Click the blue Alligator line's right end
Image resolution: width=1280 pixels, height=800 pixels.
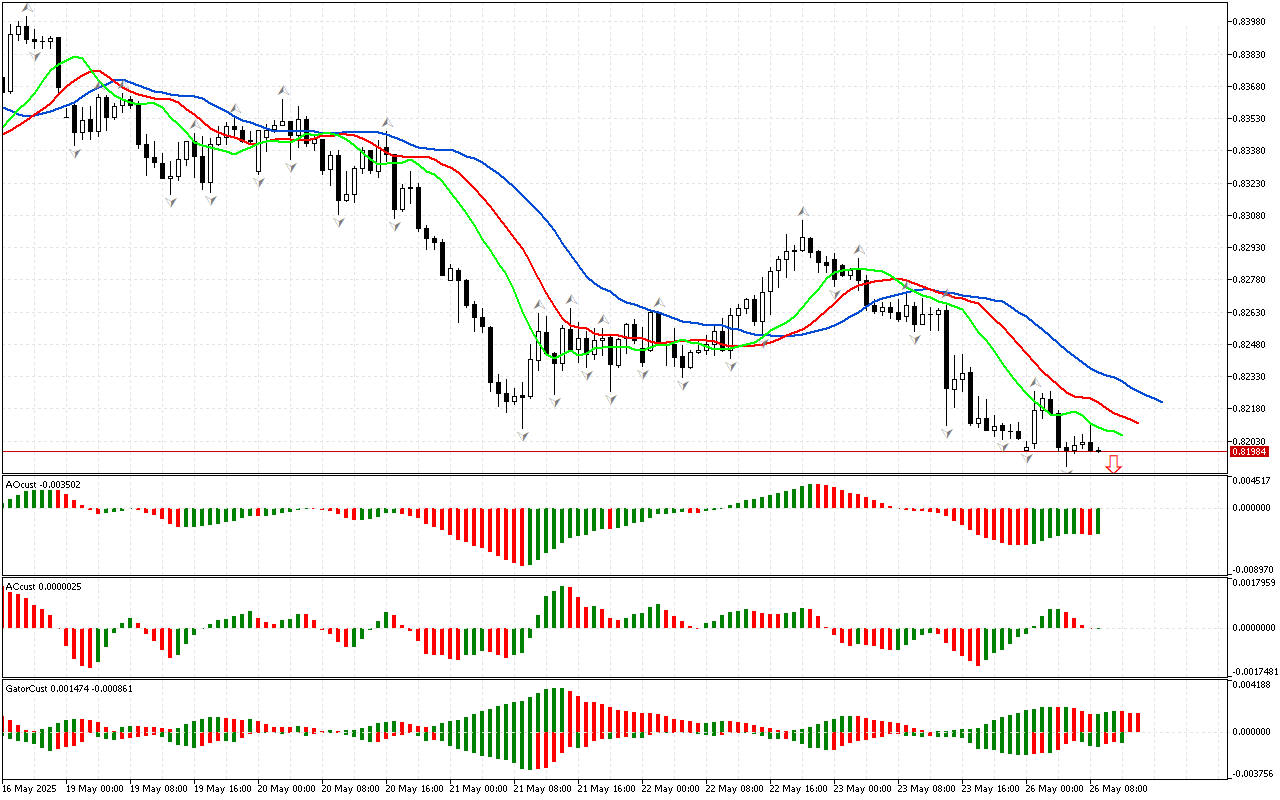(x=1160, y=401)
